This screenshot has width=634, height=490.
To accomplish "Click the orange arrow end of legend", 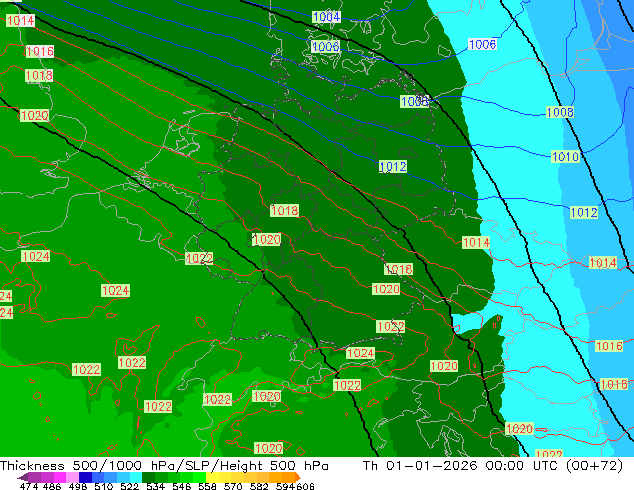I will (x=298, y=477).
